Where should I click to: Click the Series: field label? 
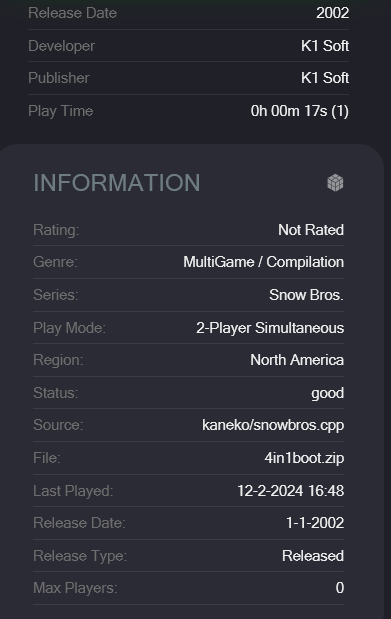(56, 295)
